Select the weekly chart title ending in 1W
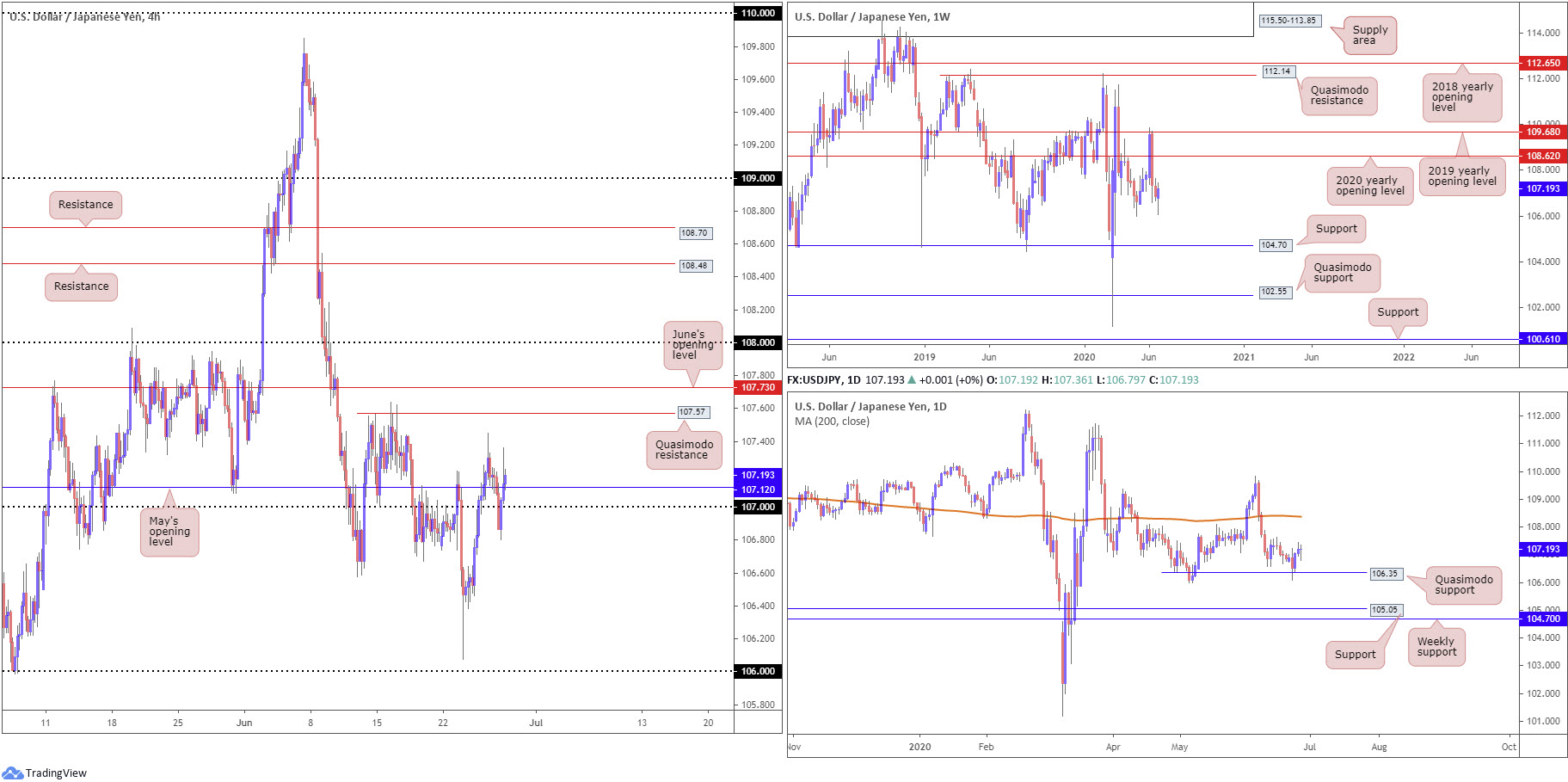Viewport: 1568px width, 782px height. click(x=872, y=16)
